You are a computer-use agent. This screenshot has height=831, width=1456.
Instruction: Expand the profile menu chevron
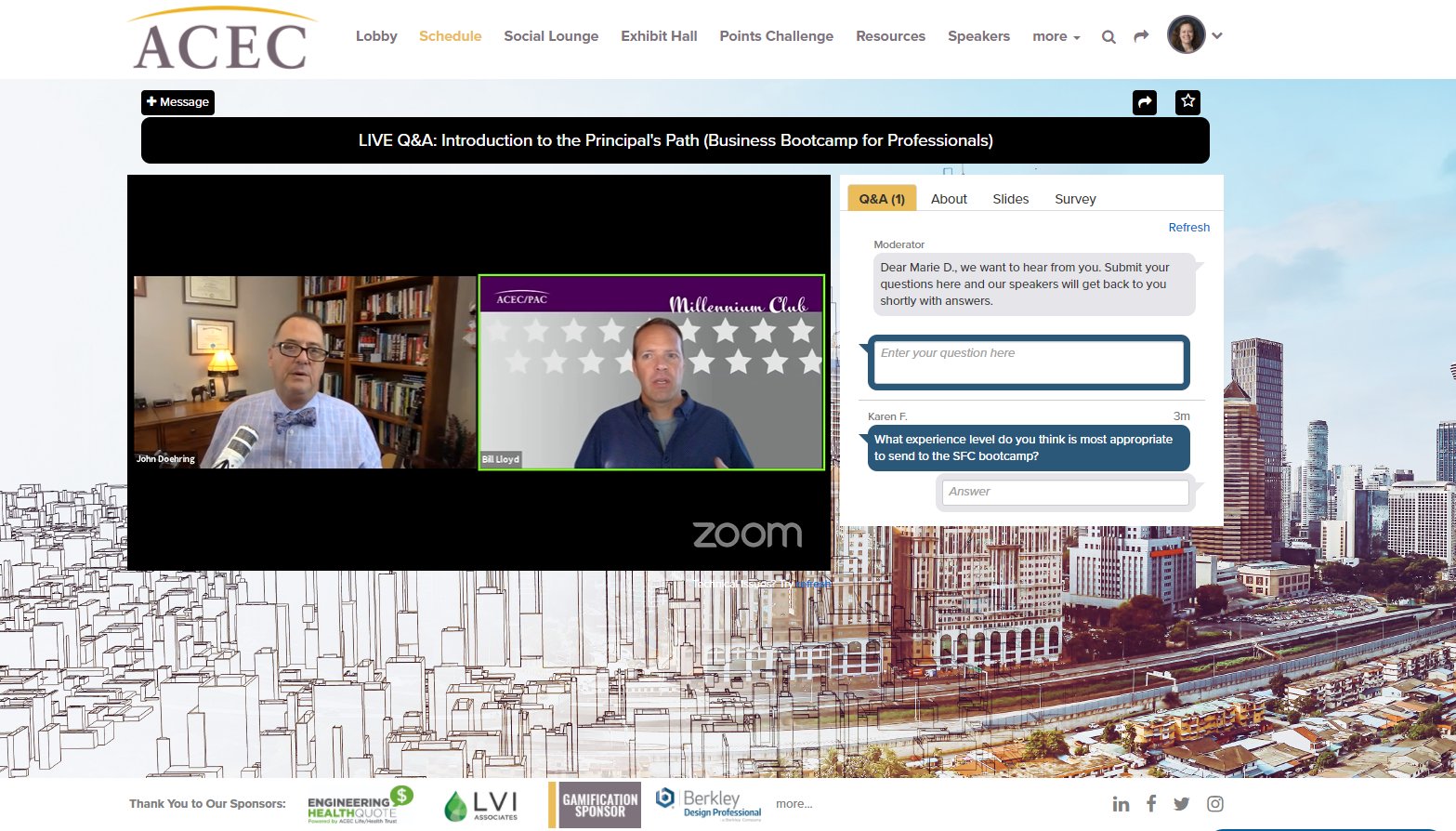[x=1217, y=36]
